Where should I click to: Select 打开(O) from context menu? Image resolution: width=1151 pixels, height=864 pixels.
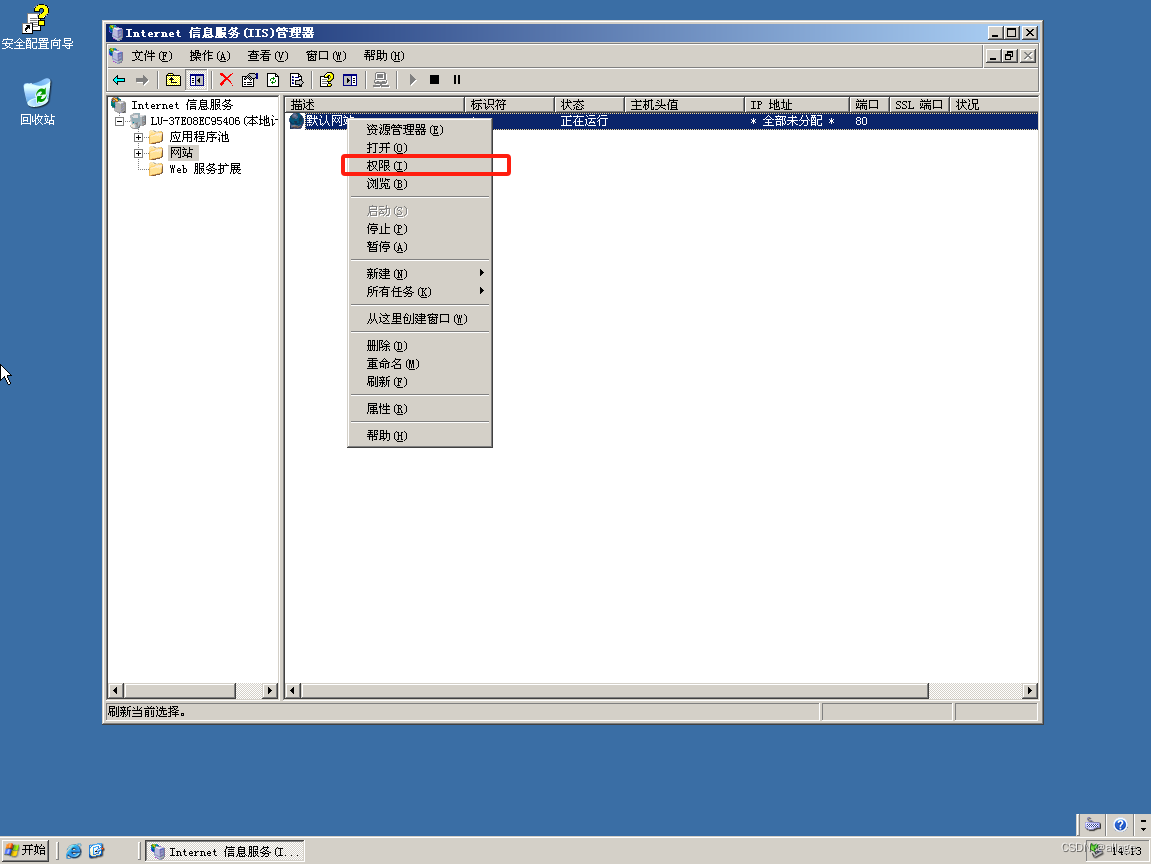[420, 148]
